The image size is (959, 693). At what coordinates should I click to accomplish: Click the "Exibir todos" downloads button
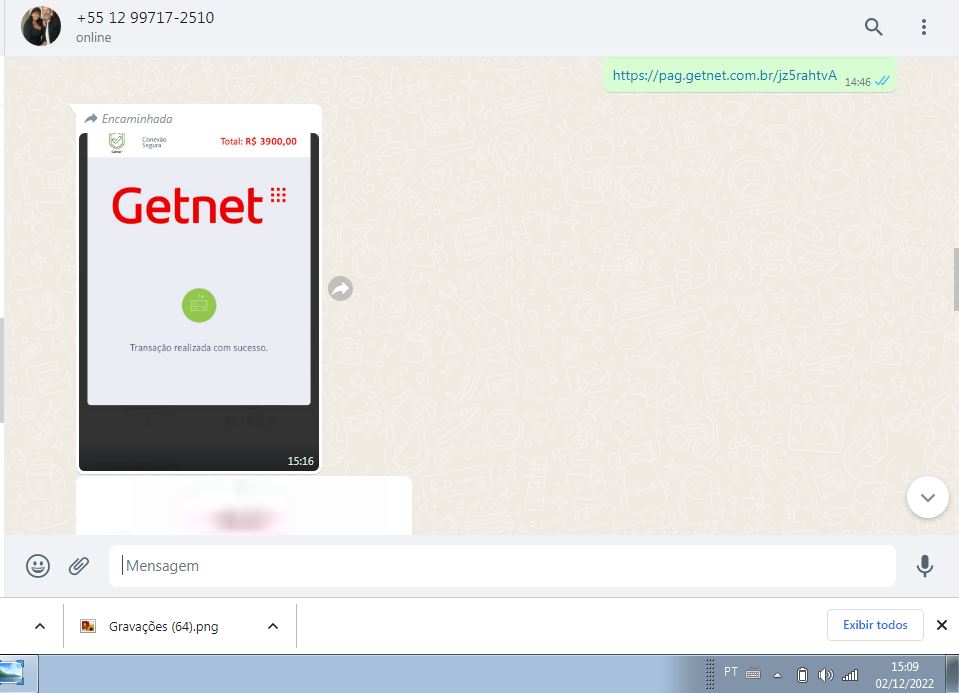(875, 625)
